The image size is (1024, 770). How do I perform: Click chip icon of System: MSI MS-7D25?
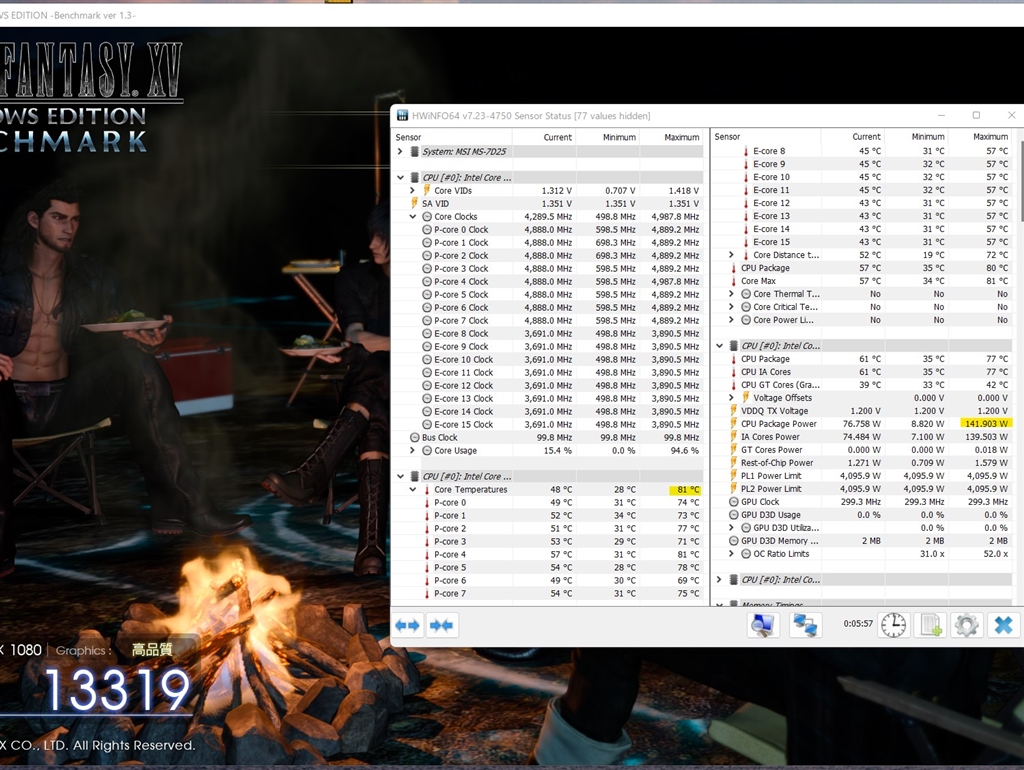click(414, 152)
